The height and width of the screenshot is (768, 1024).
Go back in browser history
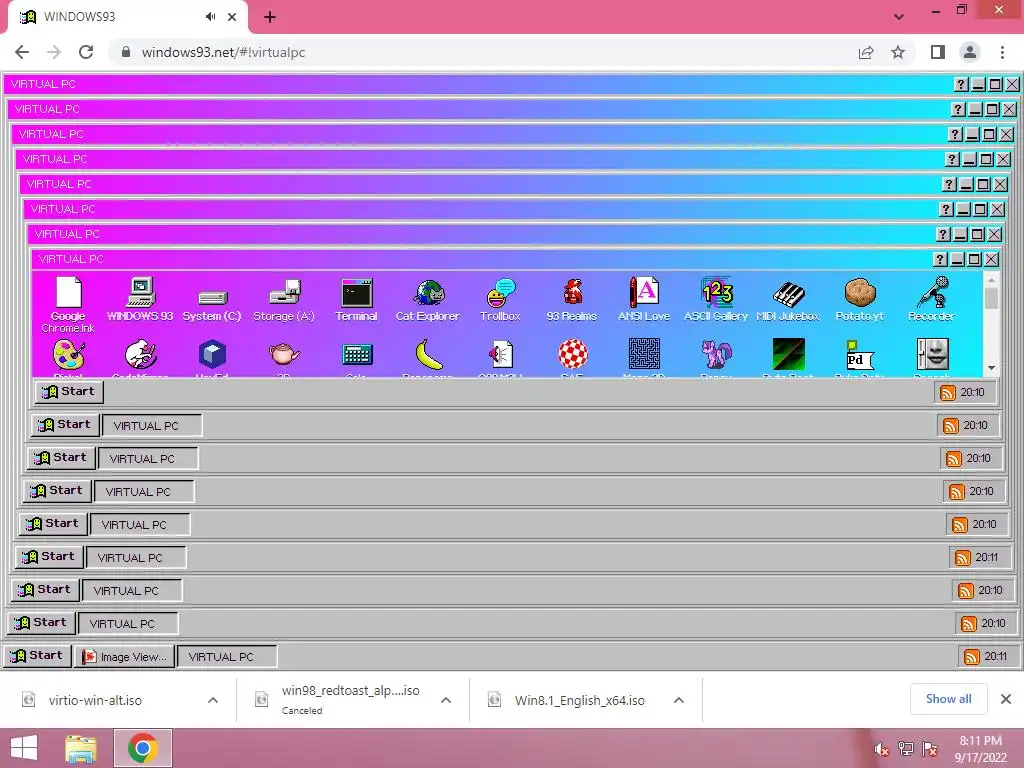point(22,52)
